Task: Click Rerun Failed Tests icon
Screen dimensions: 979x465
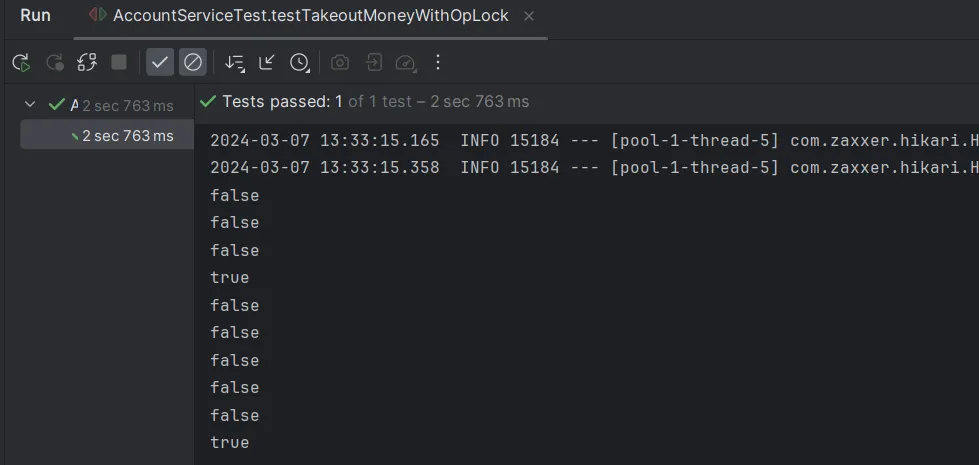Action: [x=54, y=62]
